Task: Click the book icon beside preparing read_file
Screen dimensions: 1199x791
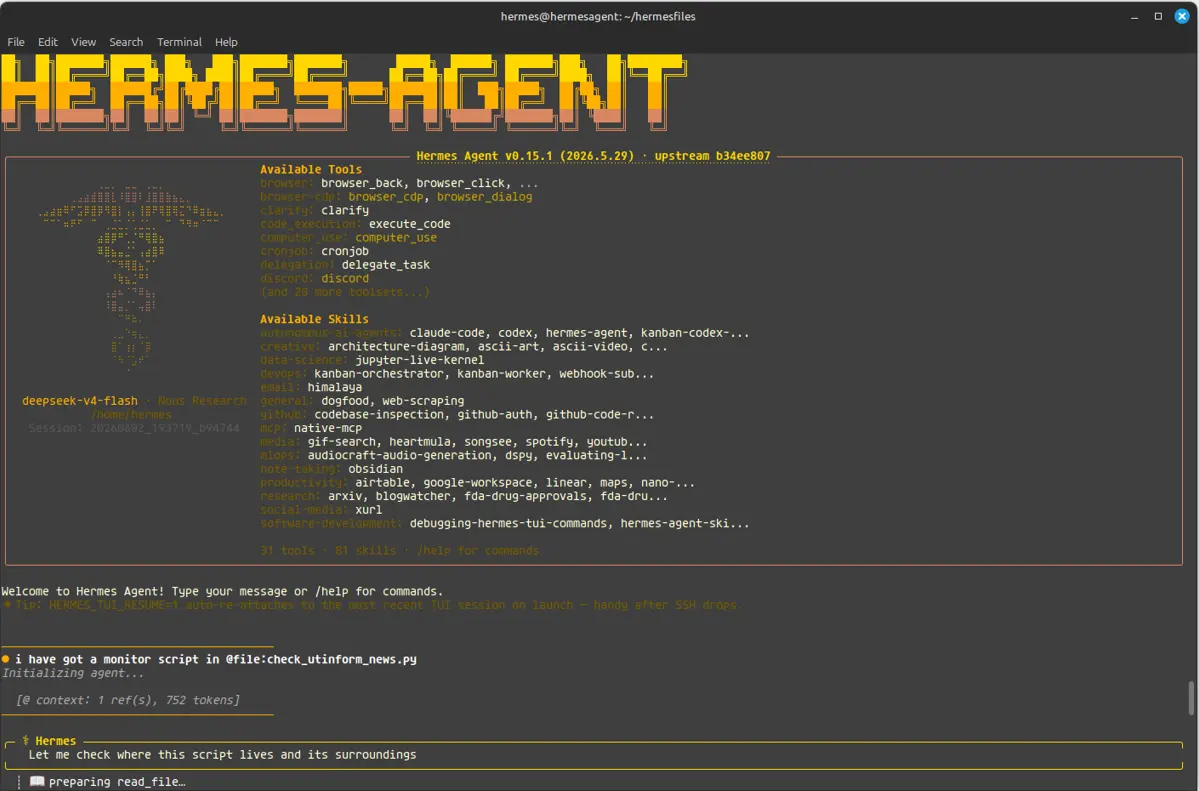Action: (37, 781)
